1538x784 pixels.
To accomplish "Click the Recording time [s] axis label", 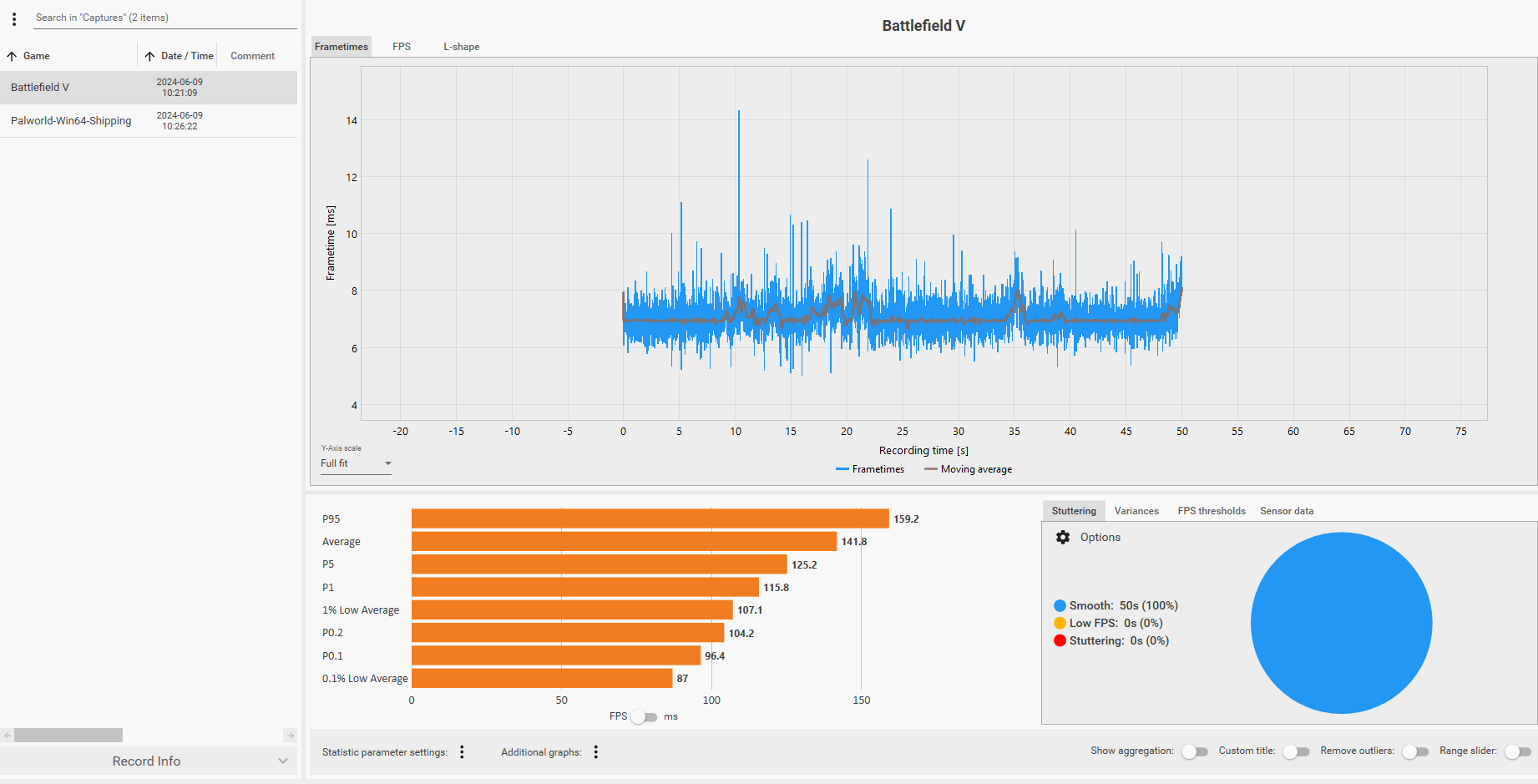I will [x=923, y=451].
